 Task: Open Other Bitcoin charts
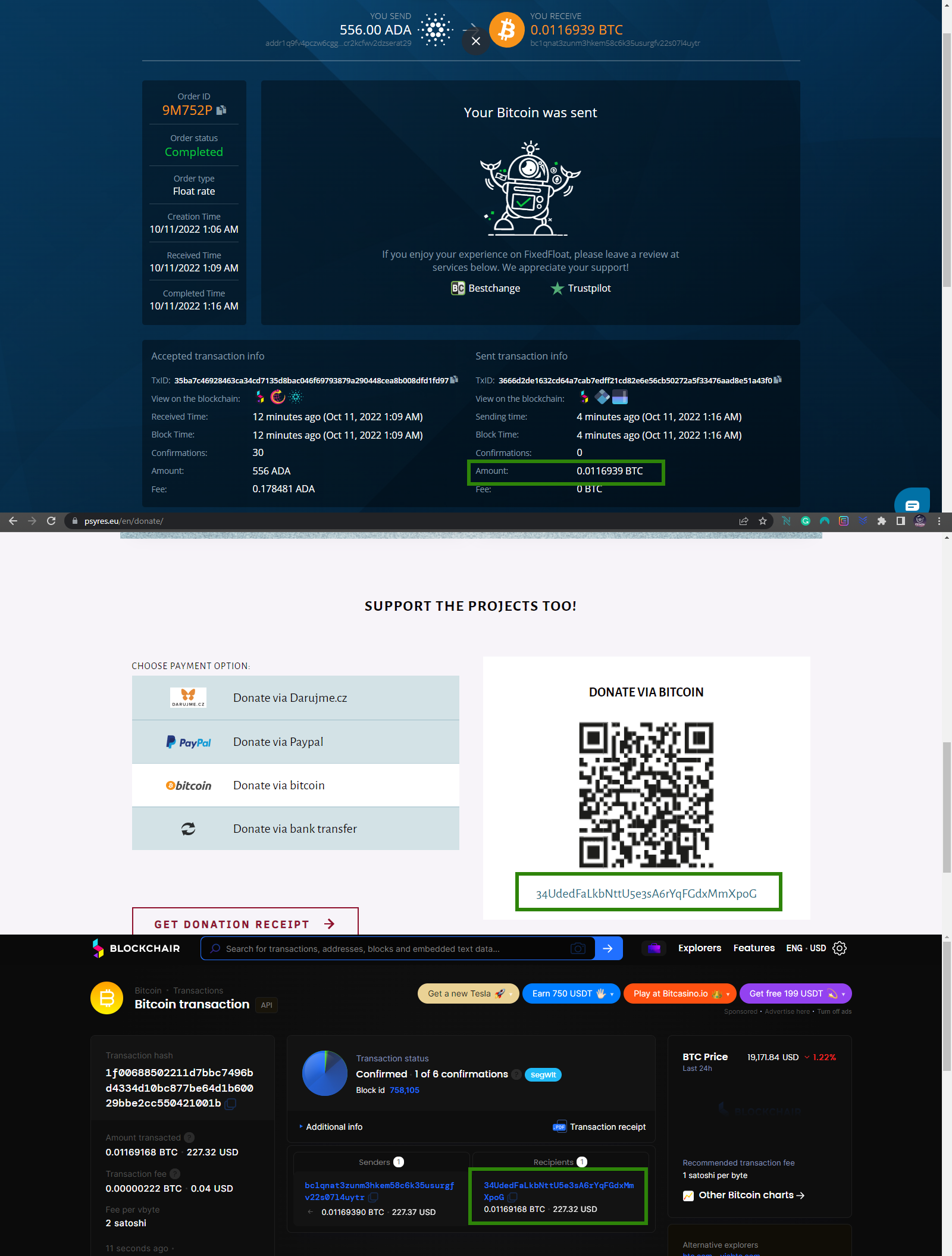tap(744, 1195)
